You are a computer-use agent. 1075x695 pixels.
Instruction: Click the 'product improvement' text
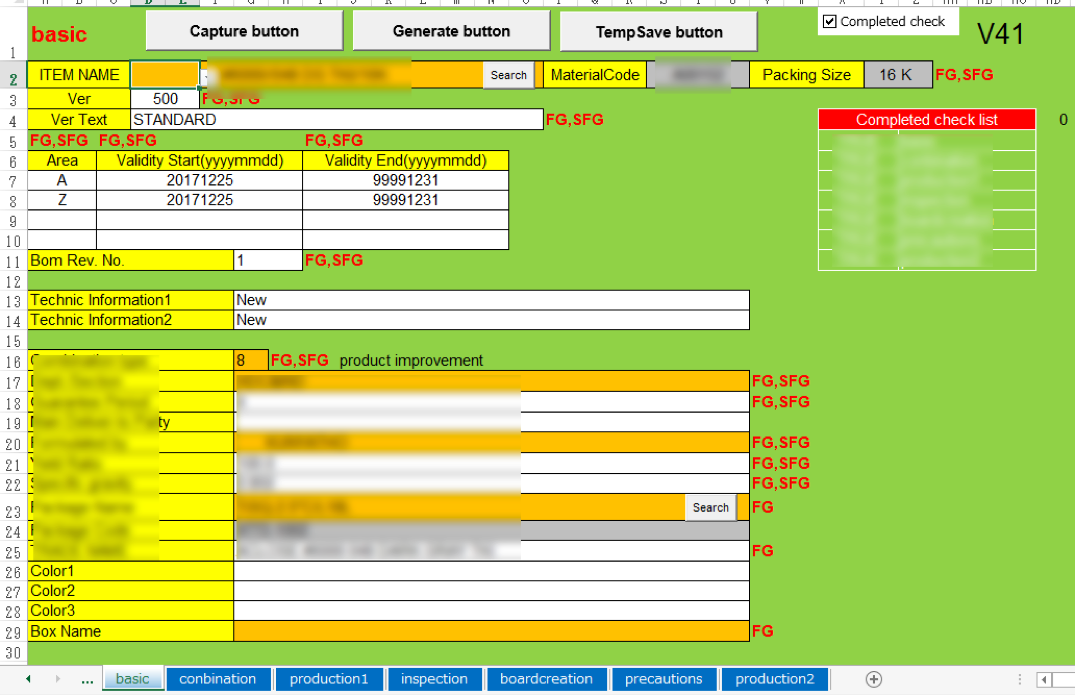click(411, 361)
